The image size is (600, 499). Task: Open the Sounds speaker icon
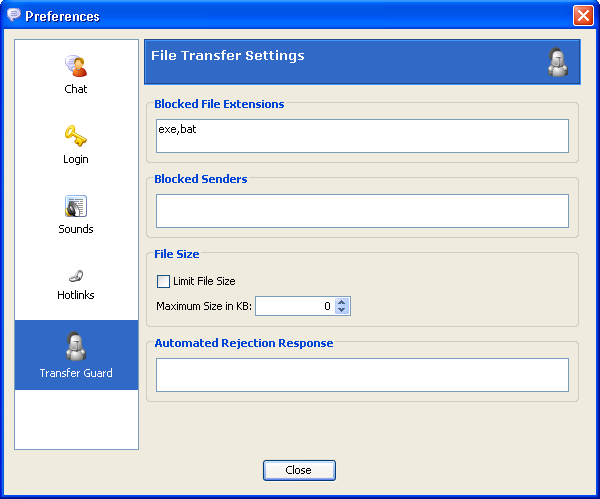coord(76,206)
